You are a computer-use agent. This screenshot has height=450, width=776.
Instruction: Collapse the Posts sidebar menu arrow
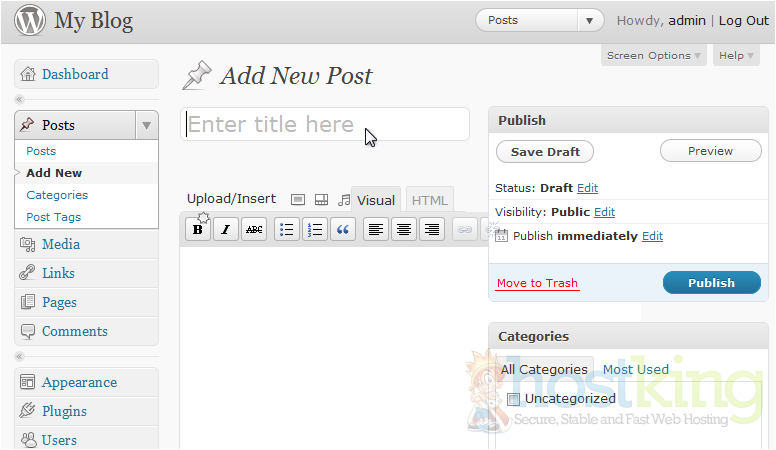tap(146, 125)
